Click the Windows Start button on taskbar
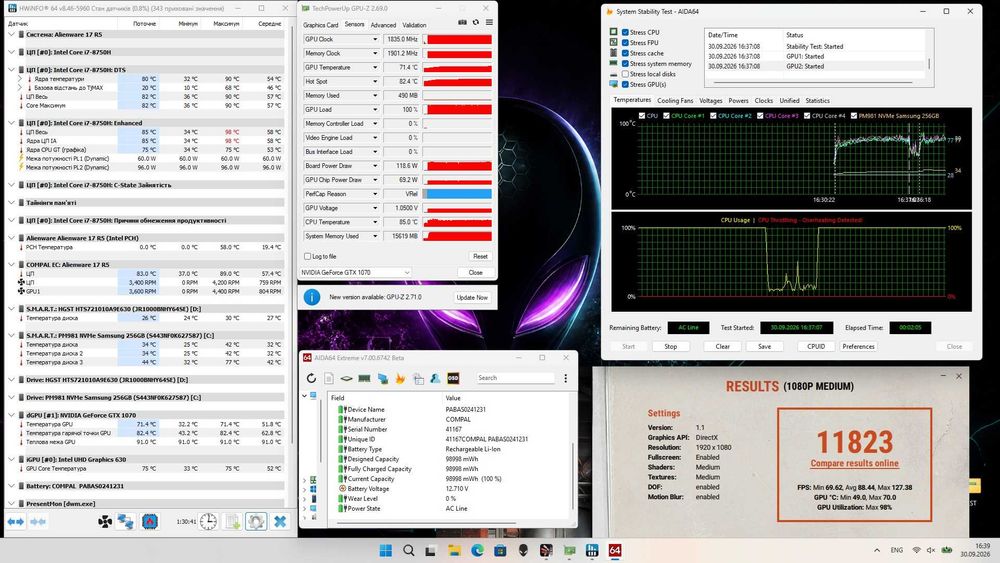The image size is (1000, 563). [386, 550]
